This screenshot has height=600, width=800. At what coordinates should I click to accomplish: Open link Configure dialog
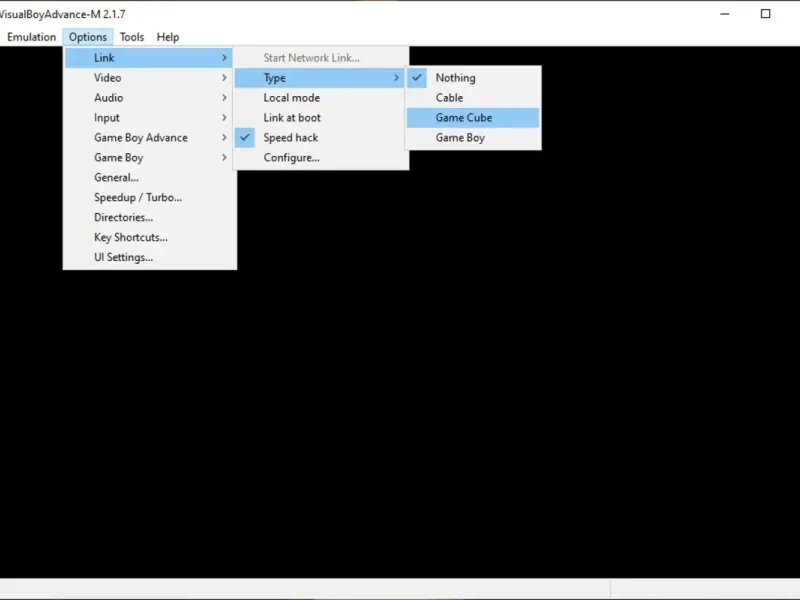[x=320, y=157]
